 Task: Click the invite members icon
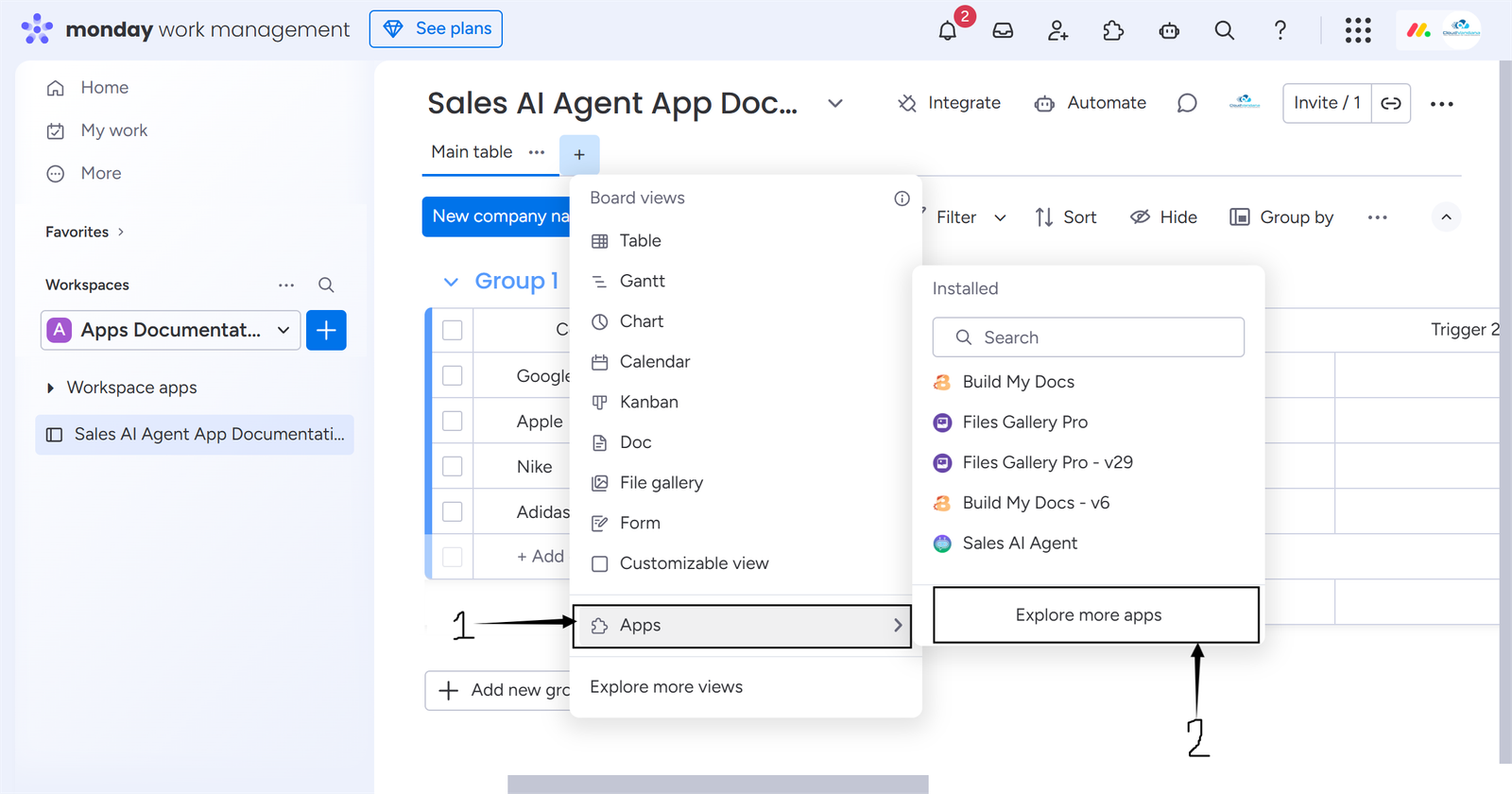coord(1057,30)
